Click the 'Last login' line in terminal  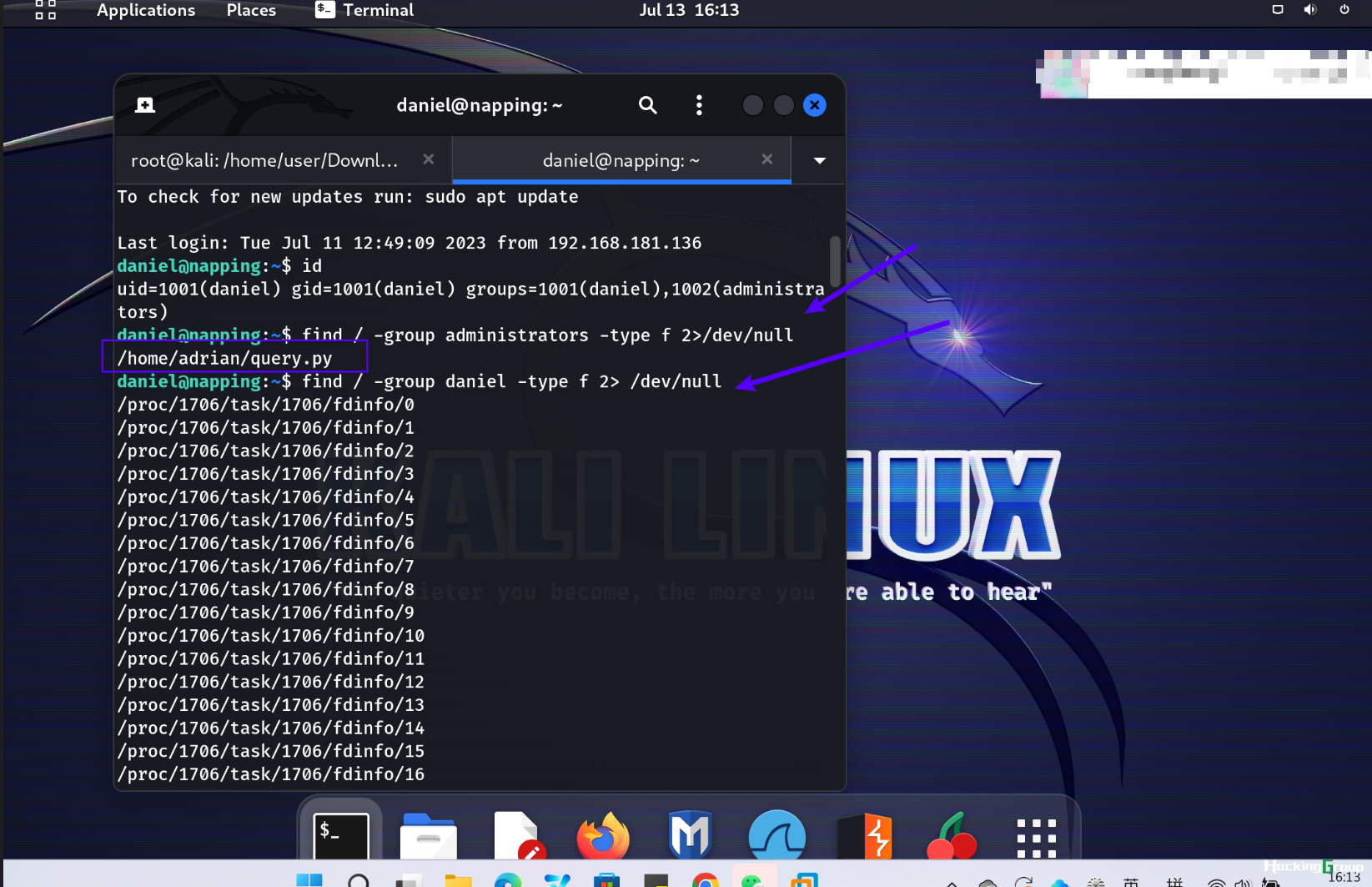410,243
